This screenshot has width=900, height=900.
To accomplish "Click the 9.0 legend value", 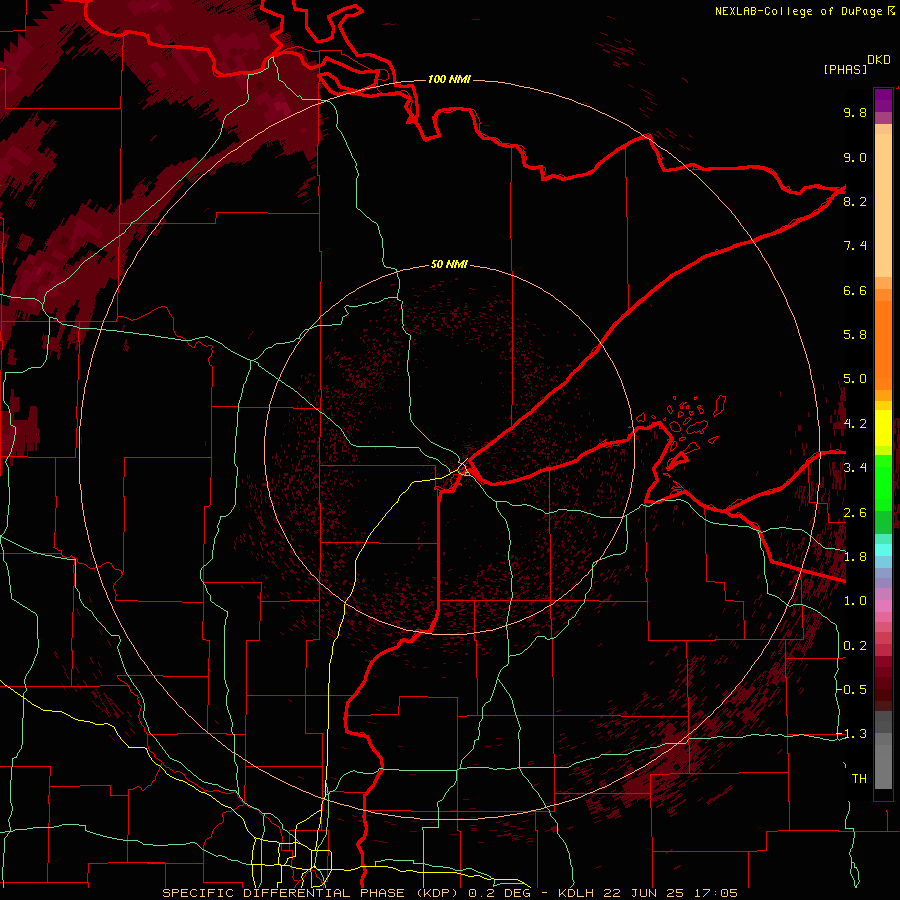I will point(855,157).
